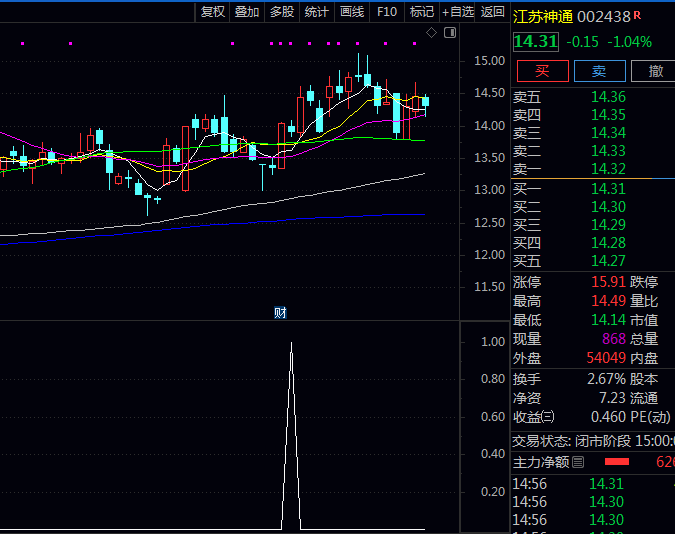
Task: Click the red bar indicator beside 主力净额
Action: tap(616, 462)
